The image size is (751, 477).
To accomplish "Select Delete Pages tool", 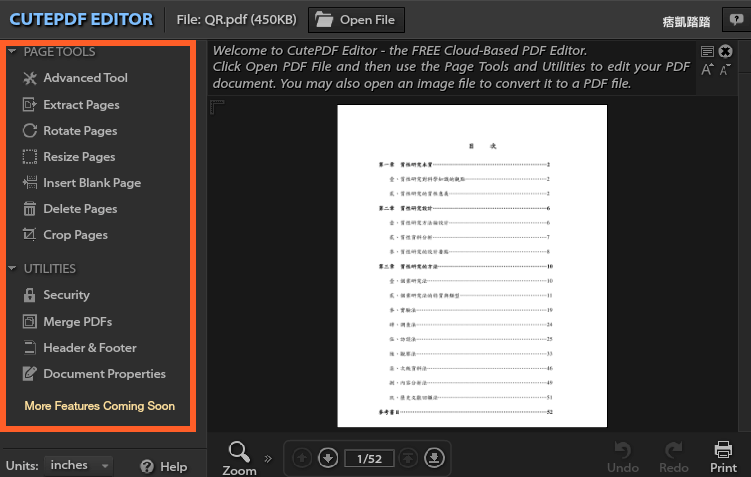I will click(70, 209).
